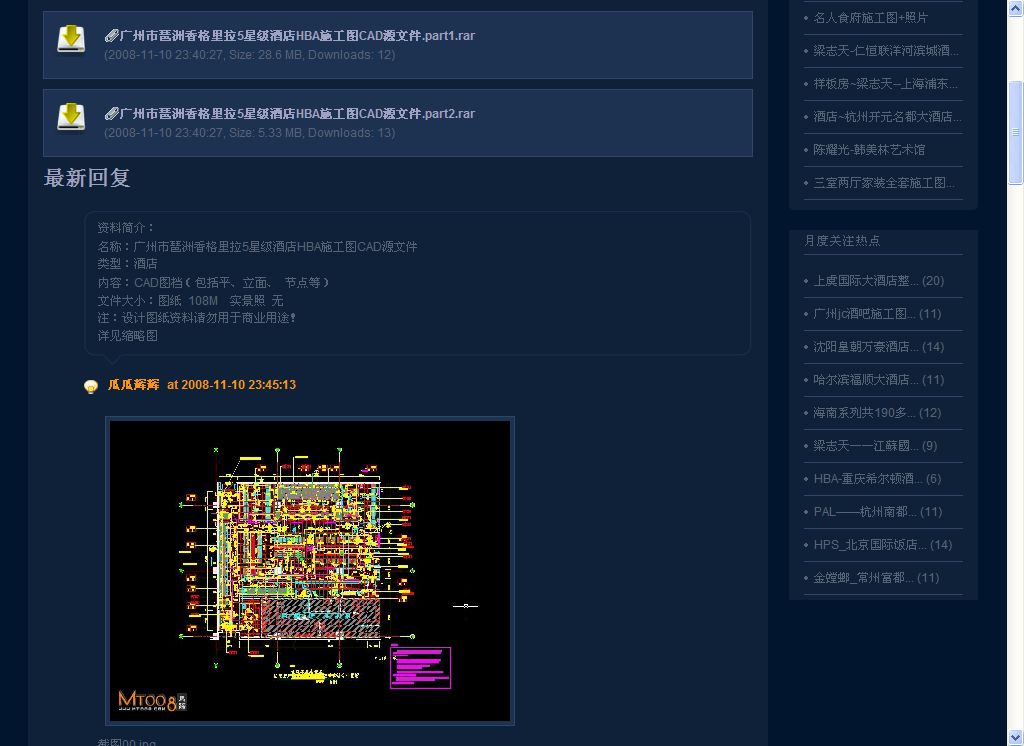Open hot topic 海南系列共190多... (12)
This screenshot has width=1024, height=746.
pyautogui.click(x=877, y=413)
